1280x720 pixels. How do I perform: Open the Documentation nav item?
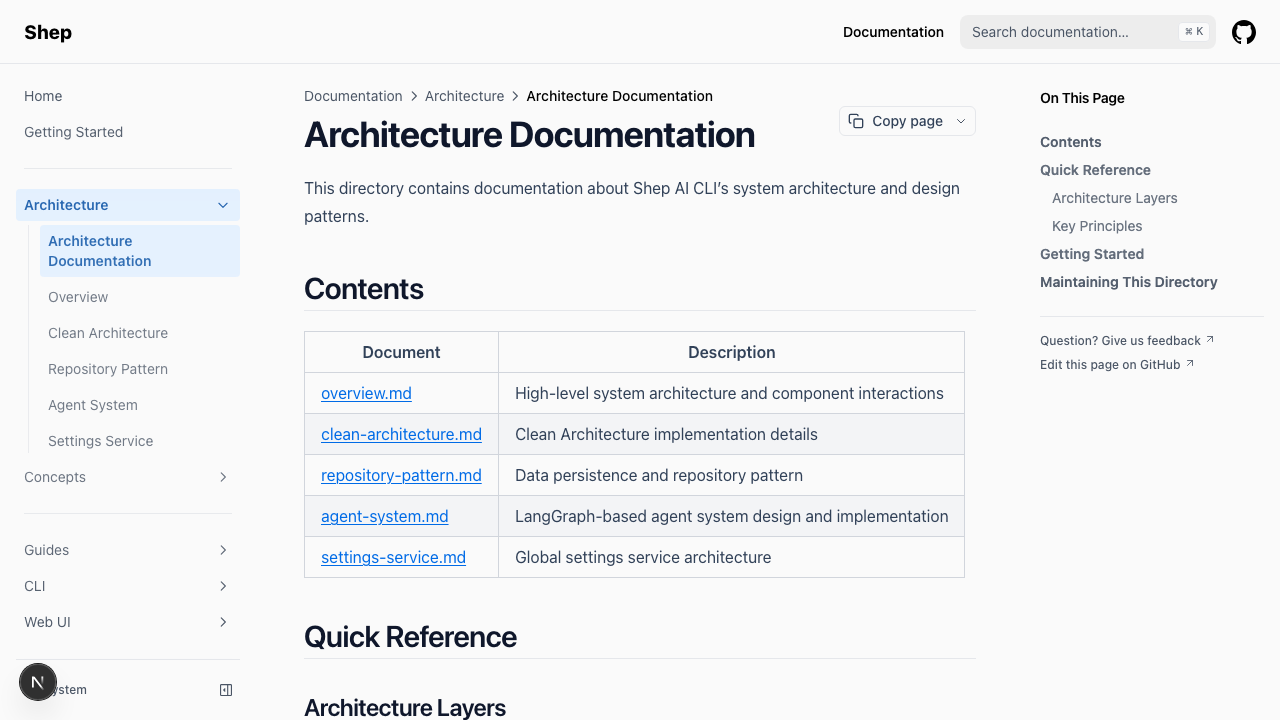click(x=893, y=32)
